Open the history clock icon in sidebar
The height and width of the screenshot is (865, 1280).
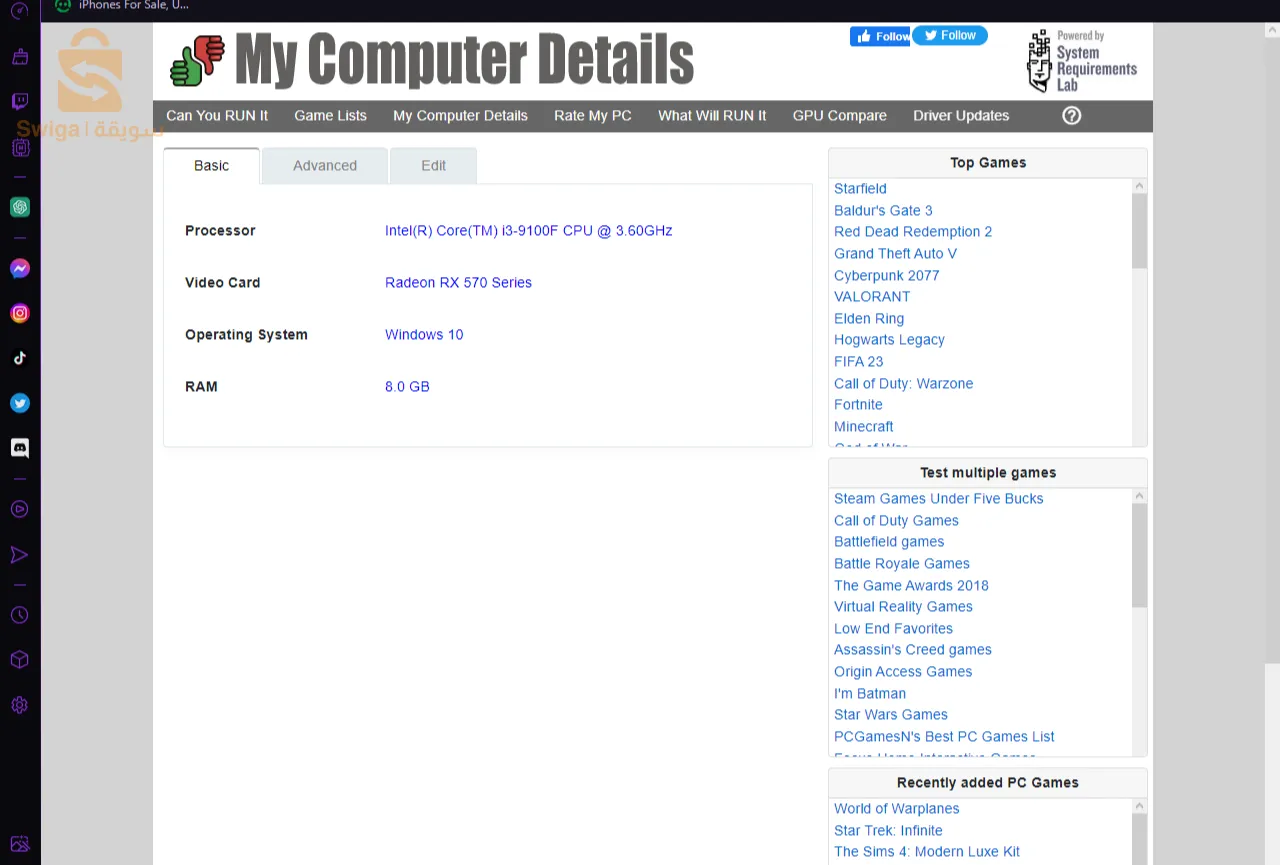pyautogui.click(x=20, y=615)
